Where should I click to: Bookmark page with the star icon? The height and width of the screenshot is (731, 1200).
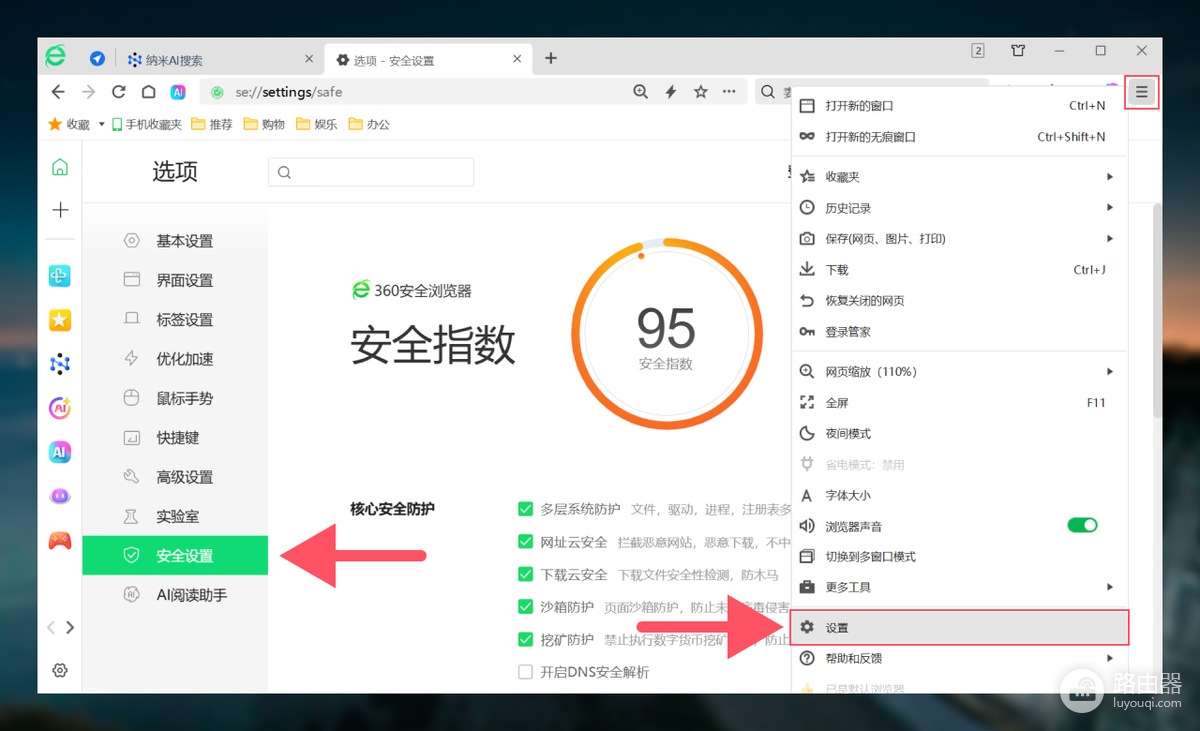coord(701,92)
